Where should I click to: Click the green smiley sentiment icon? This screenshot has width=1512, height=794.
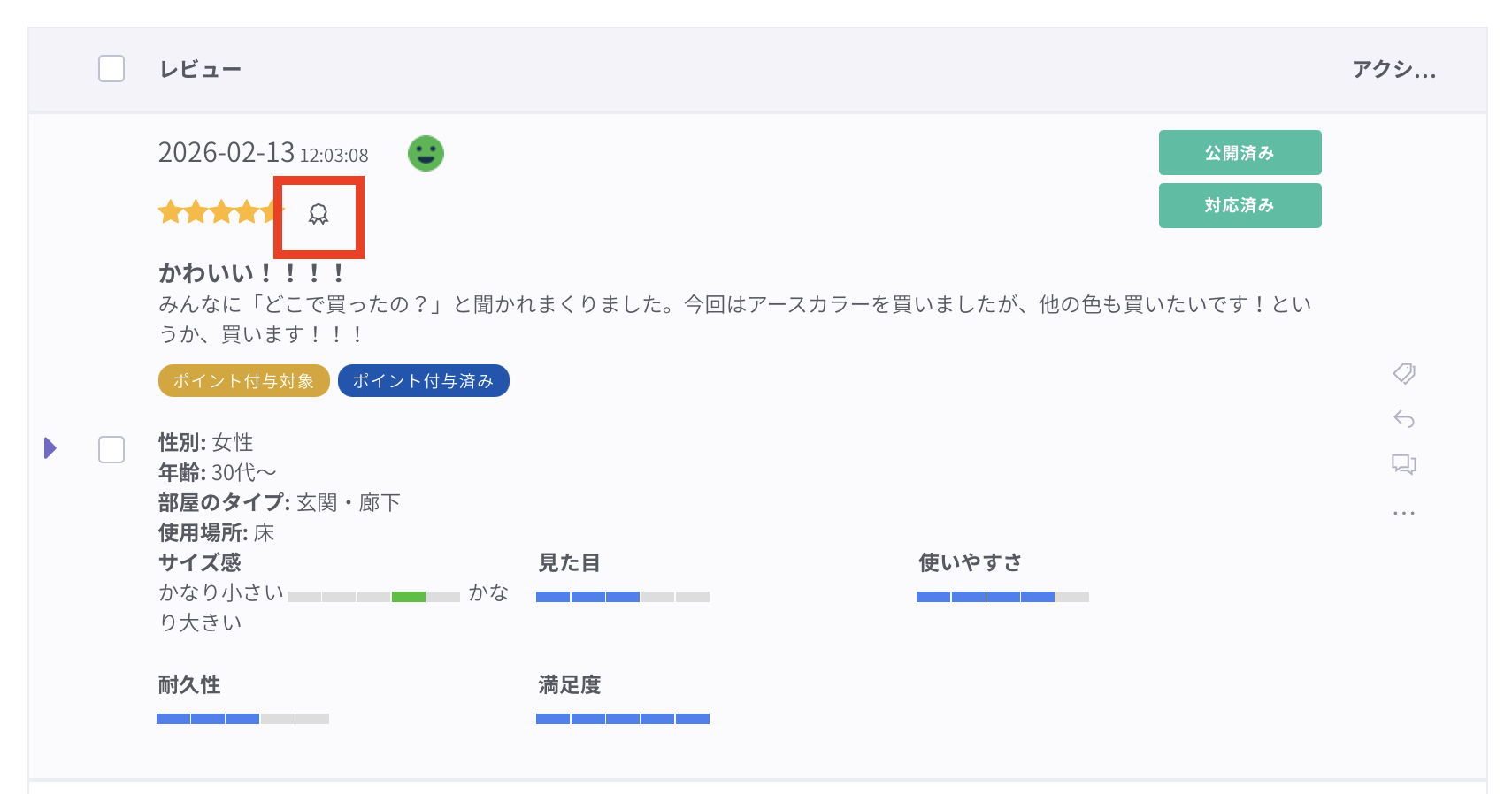pos(426,154)
